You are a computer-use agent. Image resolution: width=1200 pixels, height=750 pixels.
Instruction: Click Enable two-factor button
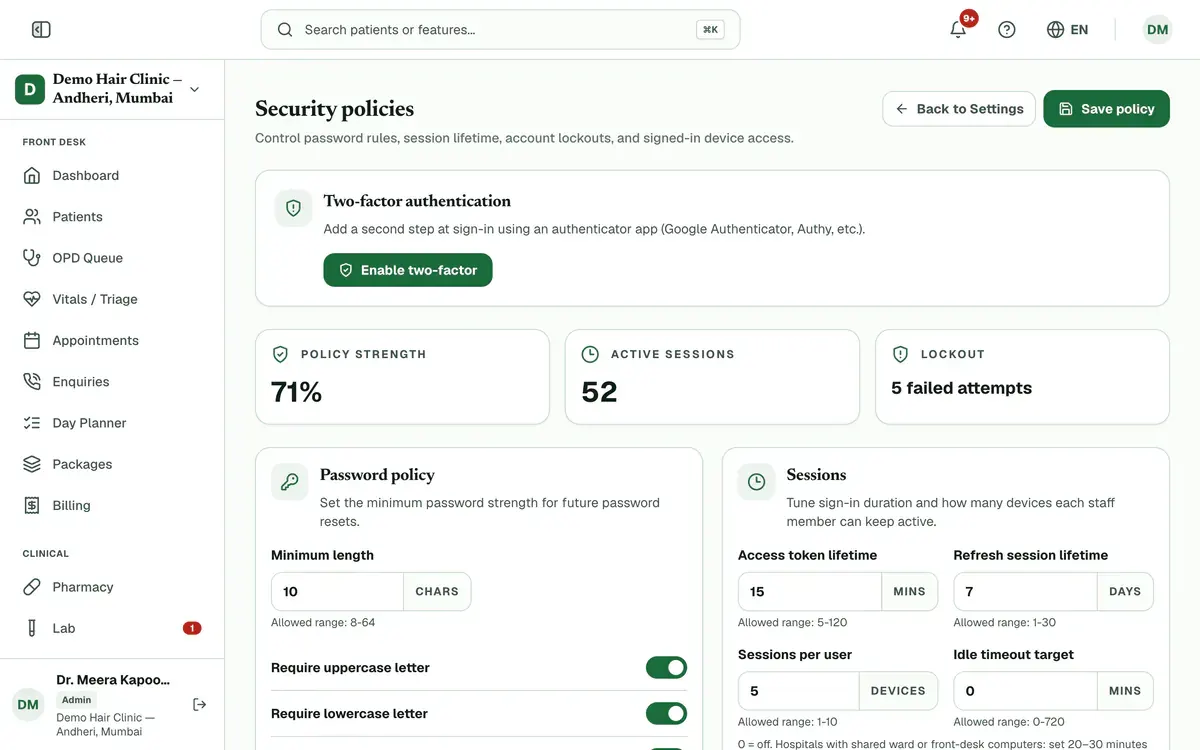(x=408, y=270)
